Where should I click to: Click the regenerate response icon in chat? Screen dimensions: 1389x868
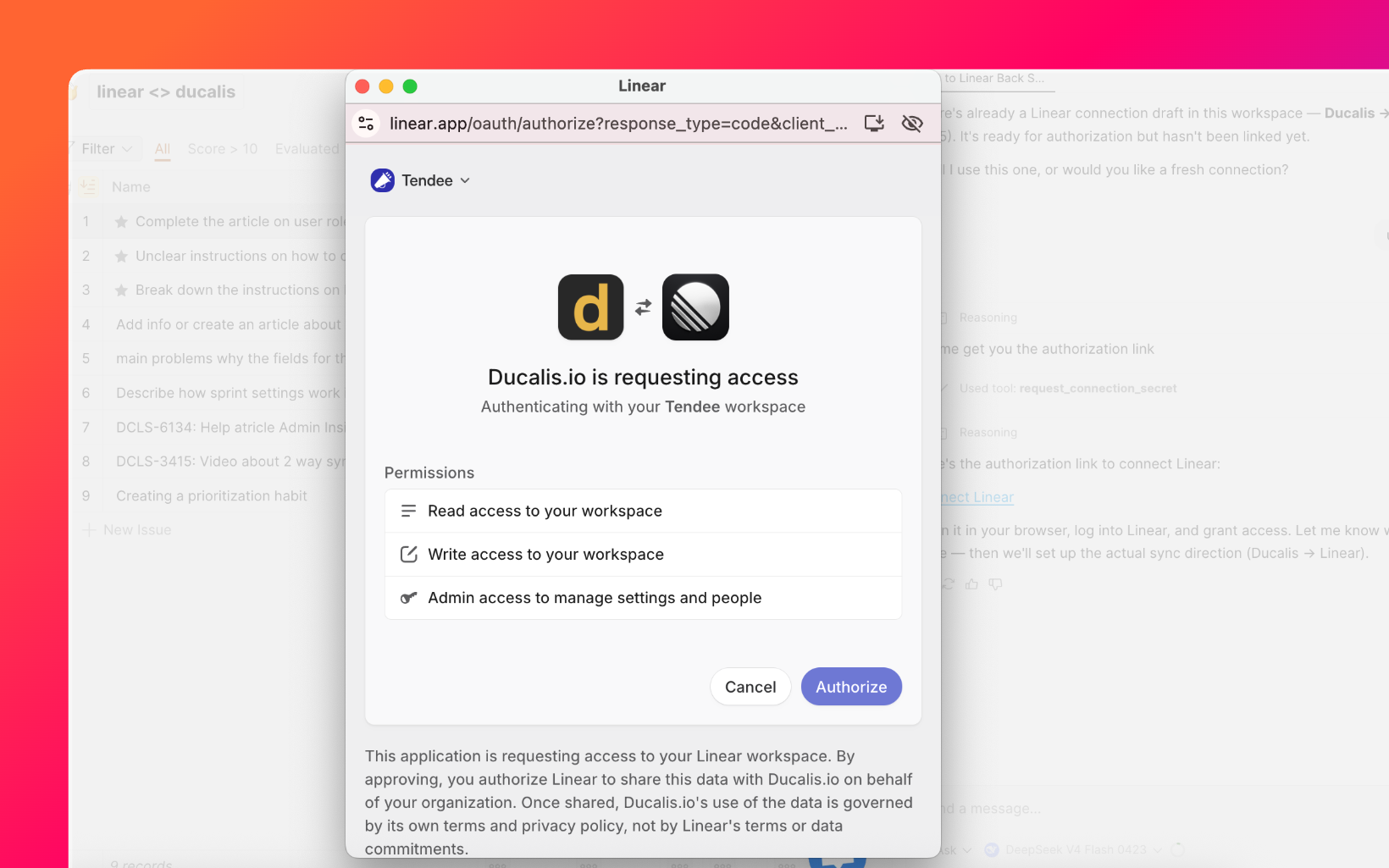pyautogui.click(x=948, y=584)
